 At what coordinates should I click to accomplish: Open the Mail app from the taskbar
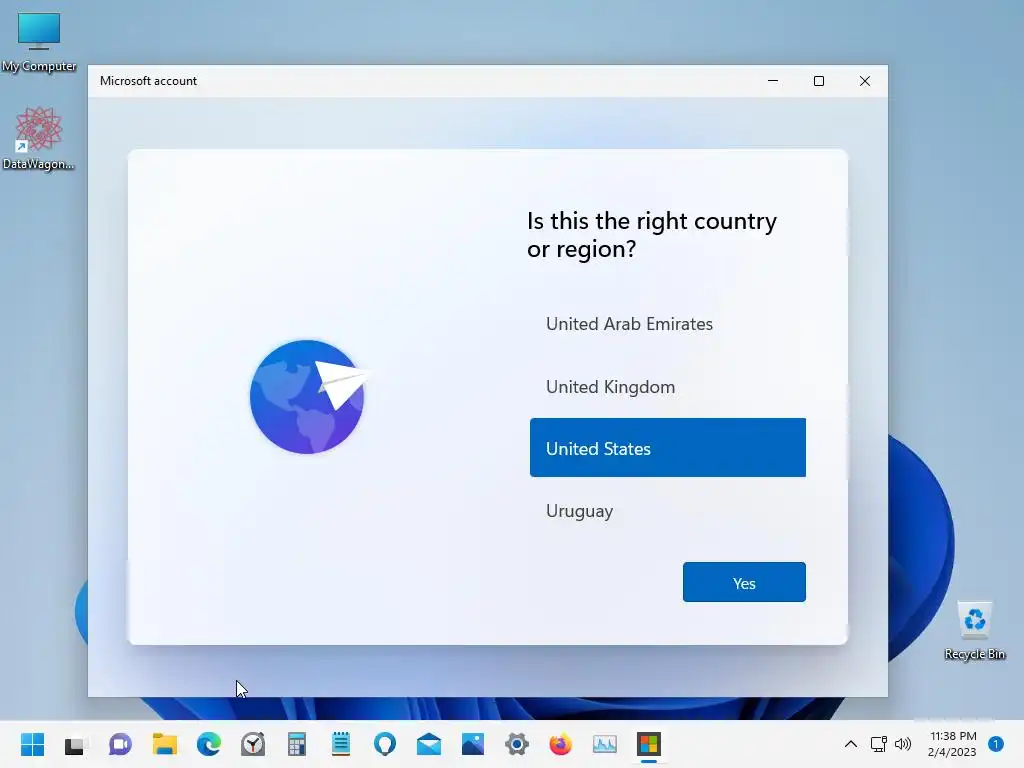[x=429, y=744]
